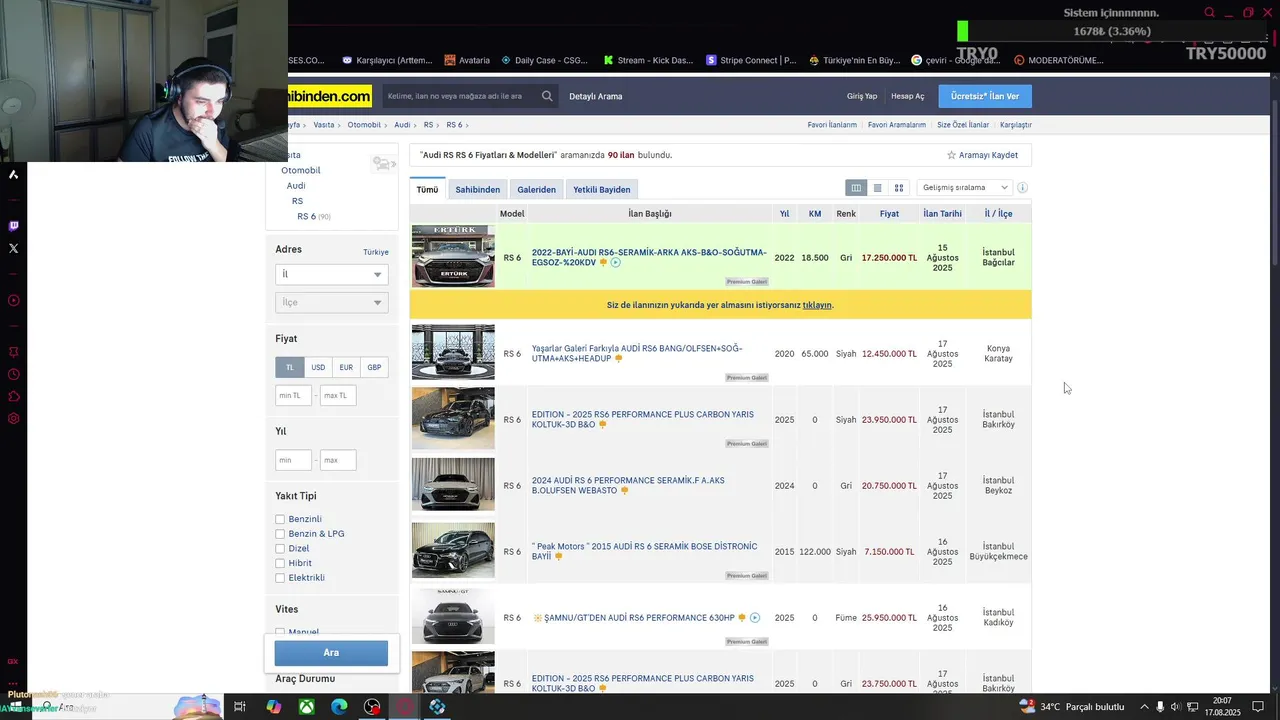This screenshot has height=720, width=1280.
Task: Open the Daily Case CSG bookmark
Action: pos(544,60)
